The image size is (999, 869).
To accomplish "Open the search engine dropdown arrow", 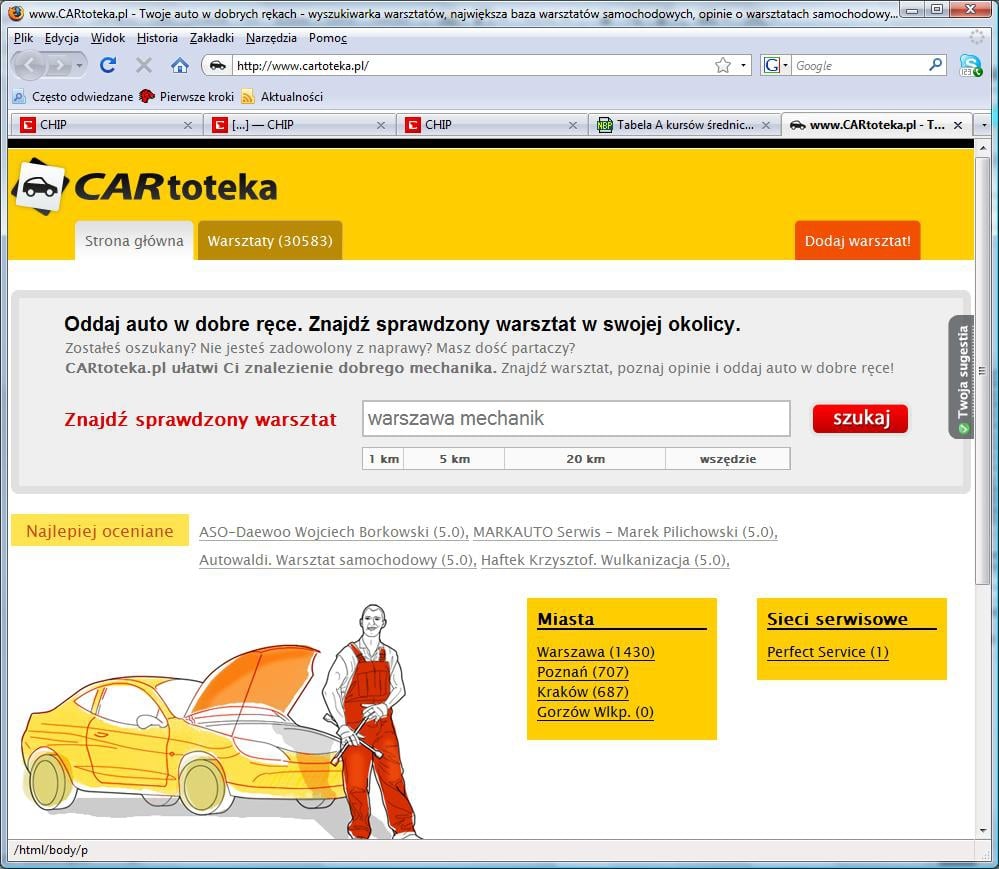I will pos(785,64).
